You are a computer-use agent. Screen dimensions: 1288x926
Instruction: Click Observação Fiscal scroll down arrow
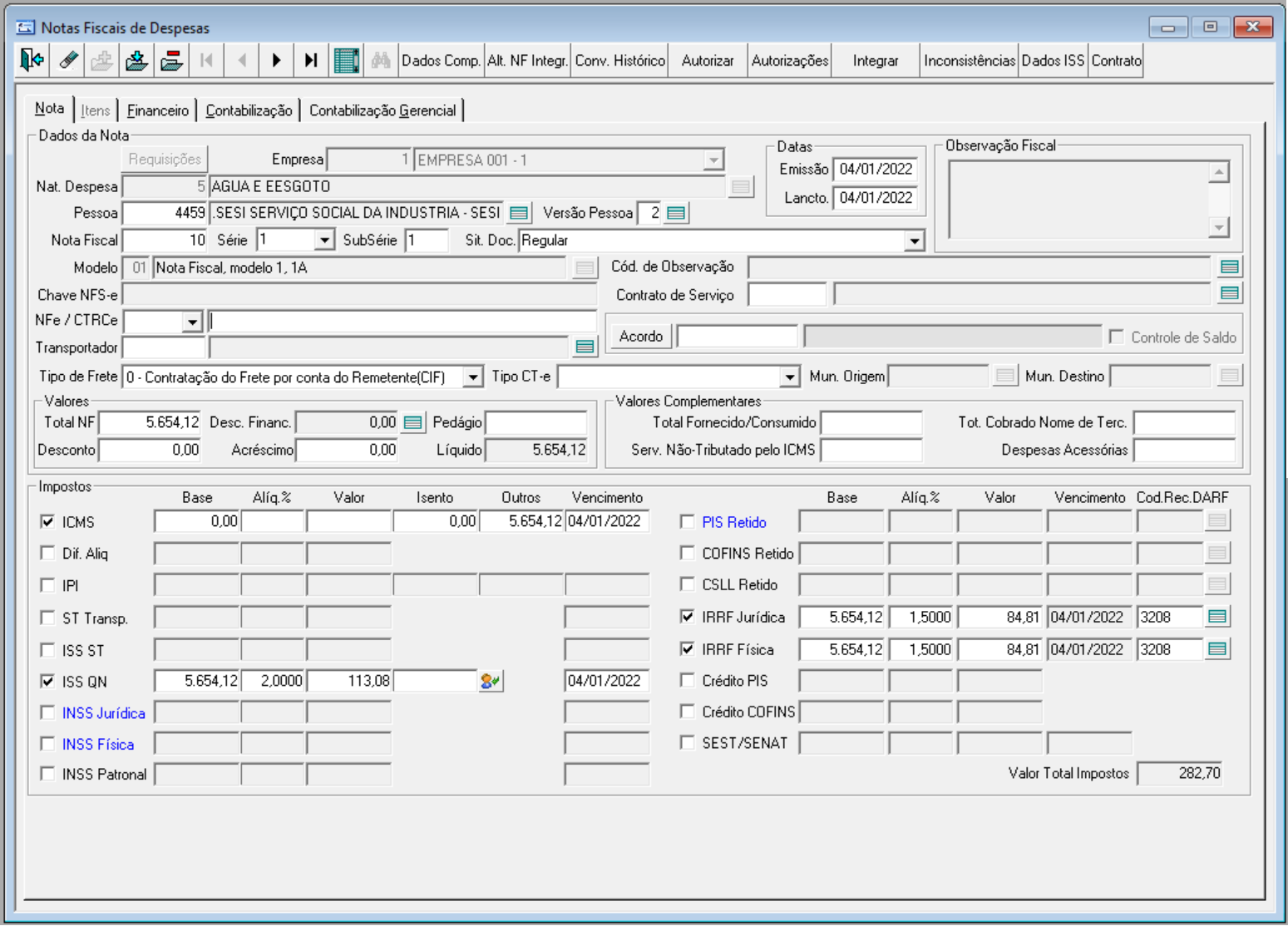pos(1219,227)
